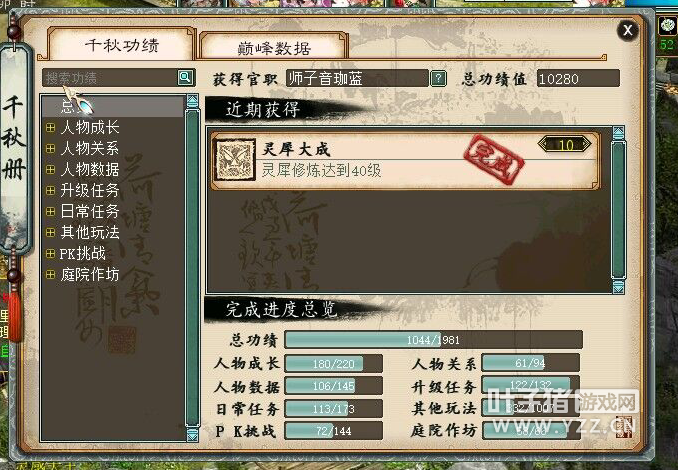678x470 pixels.
Task: Close the 千秋册 window
Action: 627,30
